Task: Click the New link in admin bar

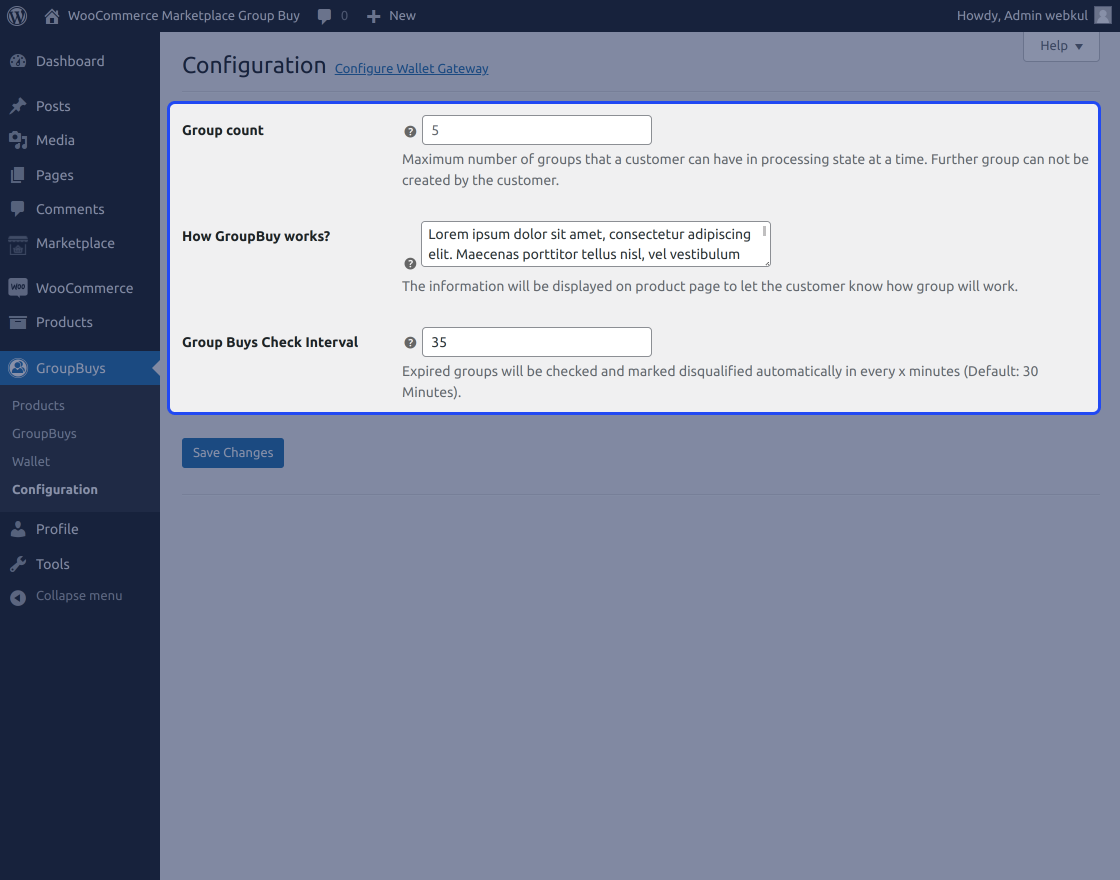Action: coord(402,16)
